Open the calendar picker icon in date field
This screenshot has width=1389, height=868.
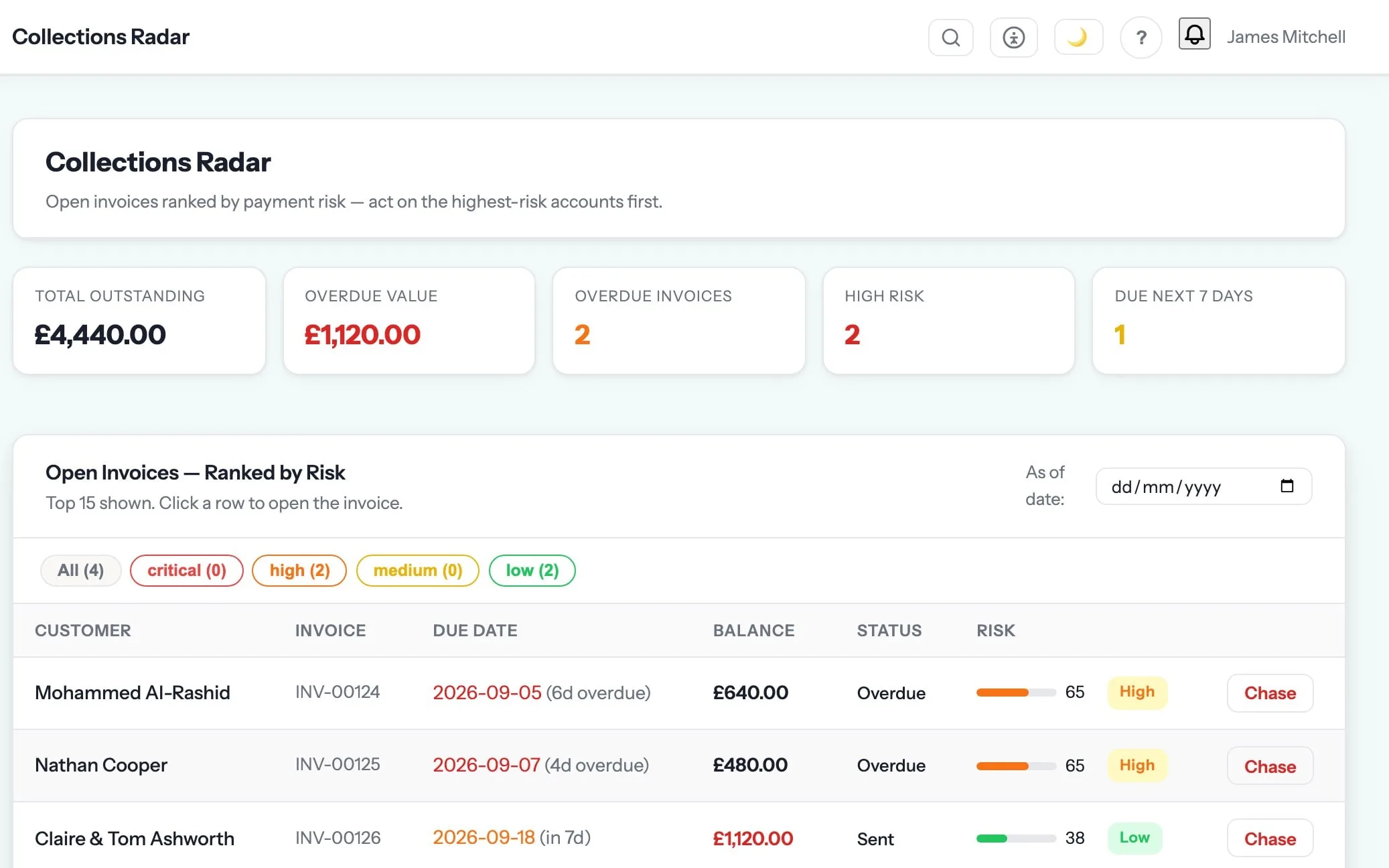tap(1287, 486)
